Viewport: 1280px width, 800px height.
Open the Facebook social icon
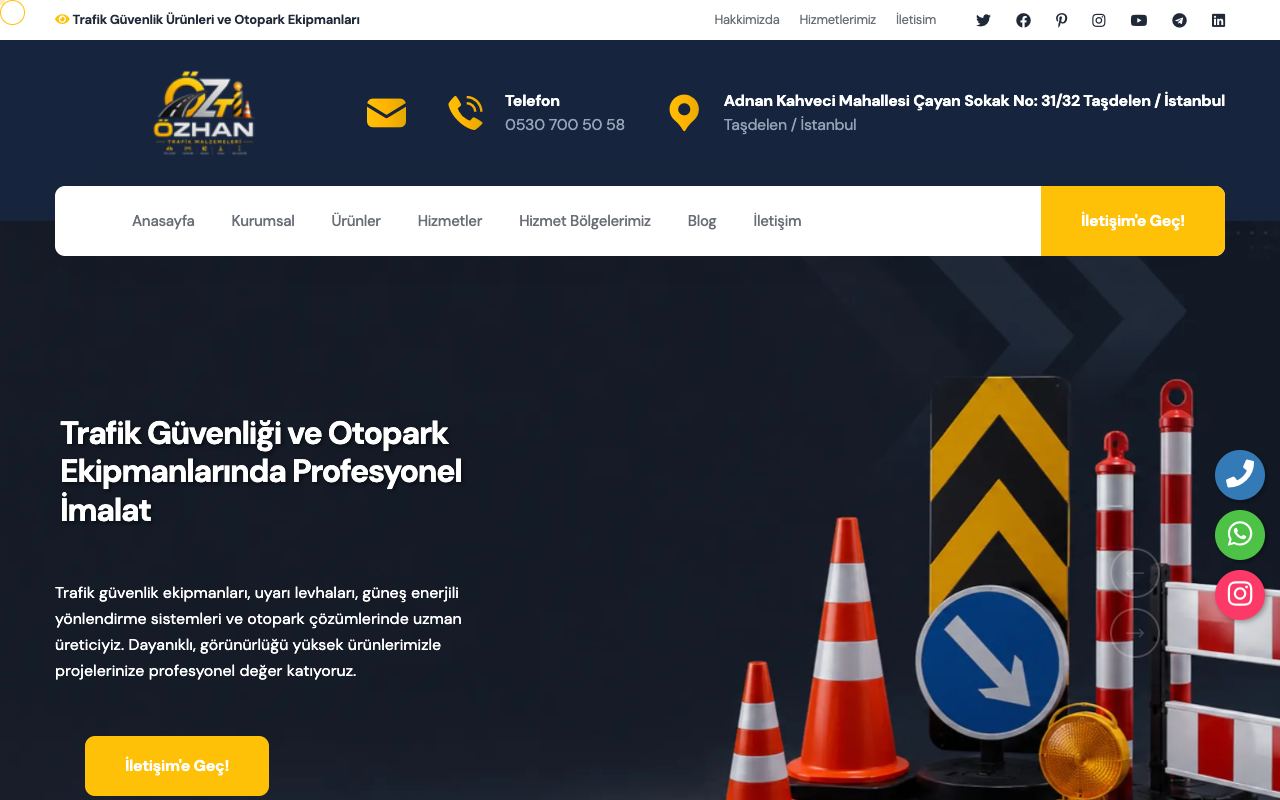click(x=1023, y=20)
